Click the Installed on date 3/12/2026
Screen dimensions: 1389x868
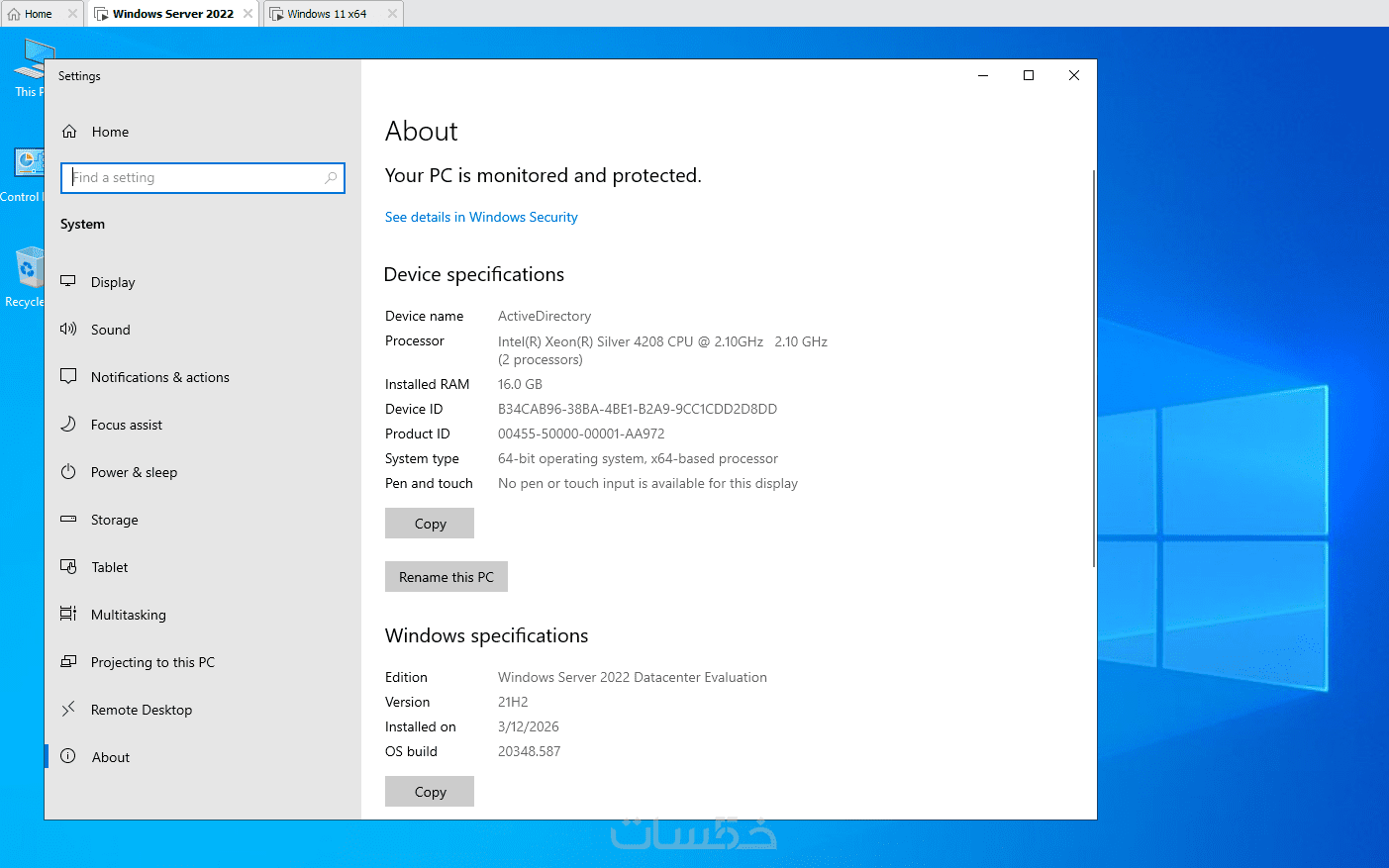[529, 726]
